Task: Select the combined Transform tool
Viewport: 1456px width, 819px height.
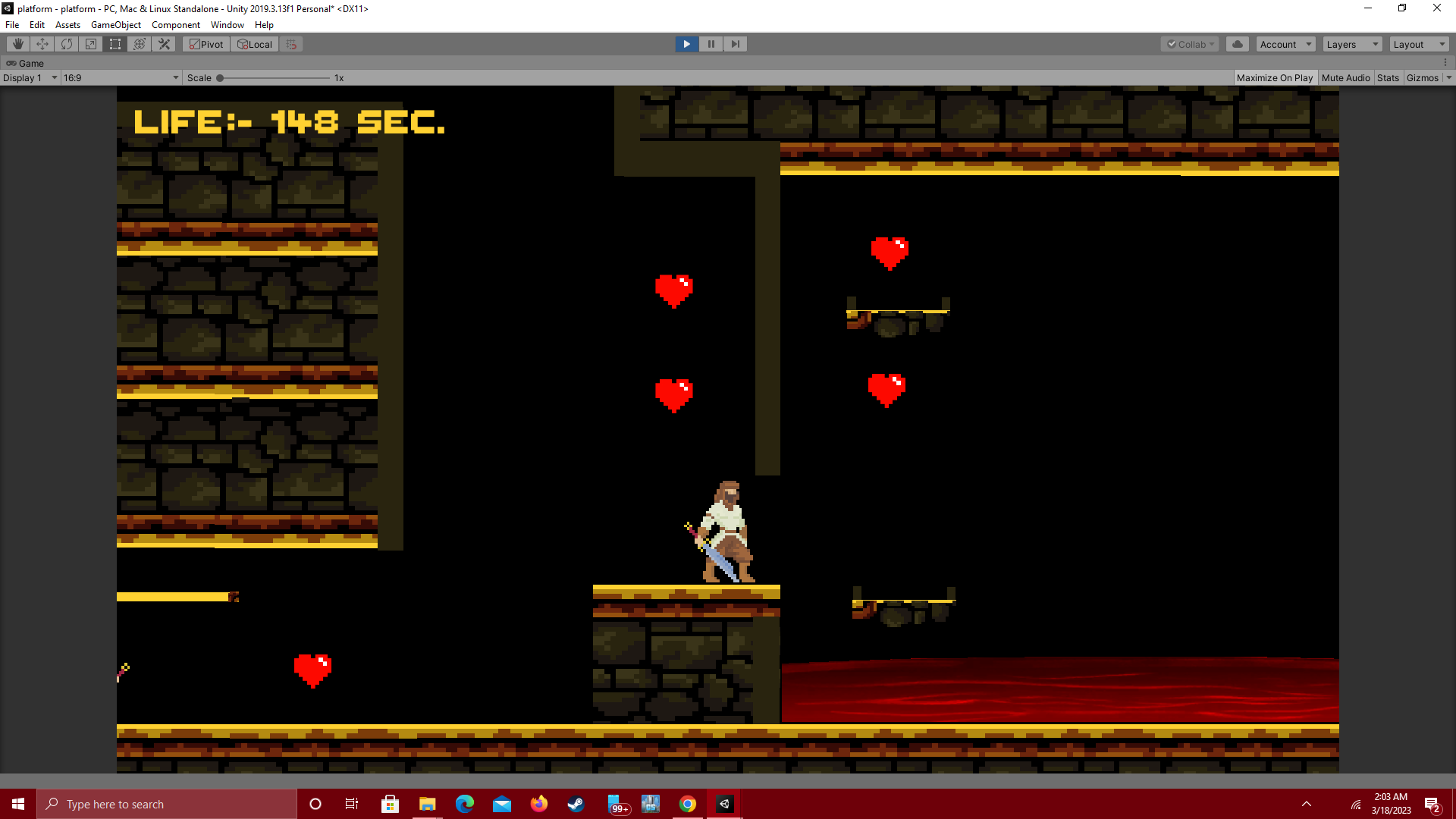Action: click(x=139, y=44)
